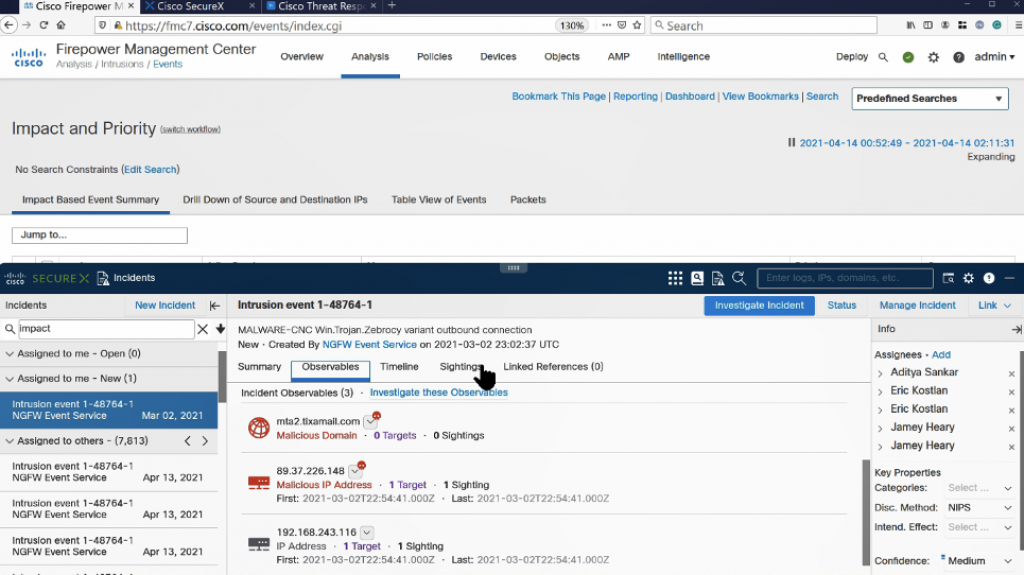Expand the Link dropdown button
Viewport: 1024px width, 575px height.
(x=994, y=305)
